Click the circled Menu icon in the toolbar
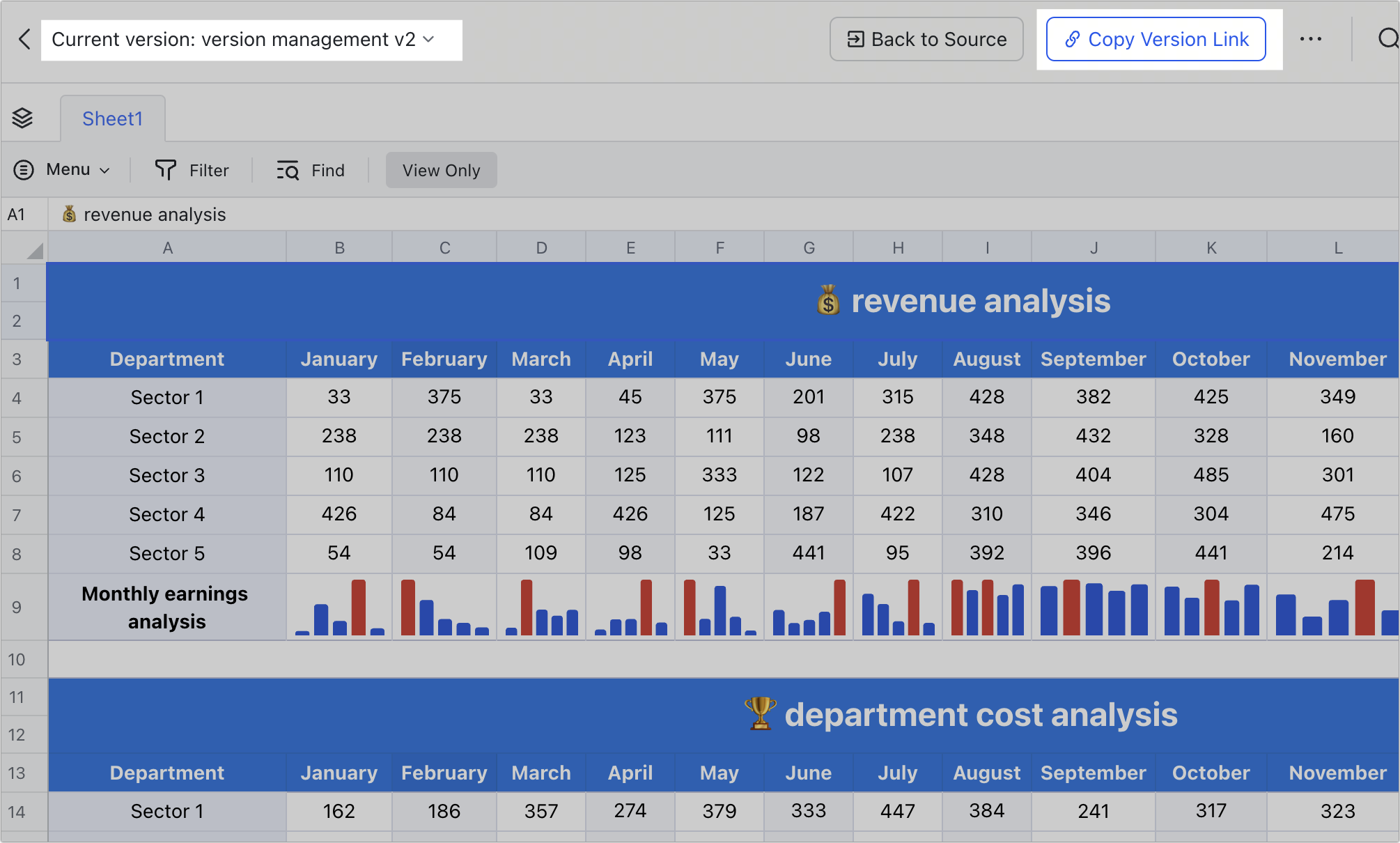This screenshot has width=1400, height=843. 22,170
